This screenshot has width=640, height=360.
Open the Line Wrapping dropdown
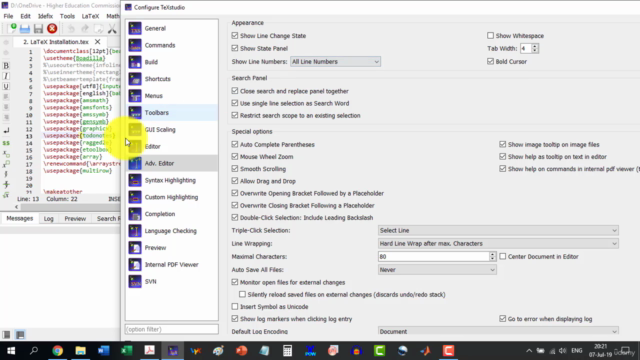pyautogui.click(x=498, y=243)
